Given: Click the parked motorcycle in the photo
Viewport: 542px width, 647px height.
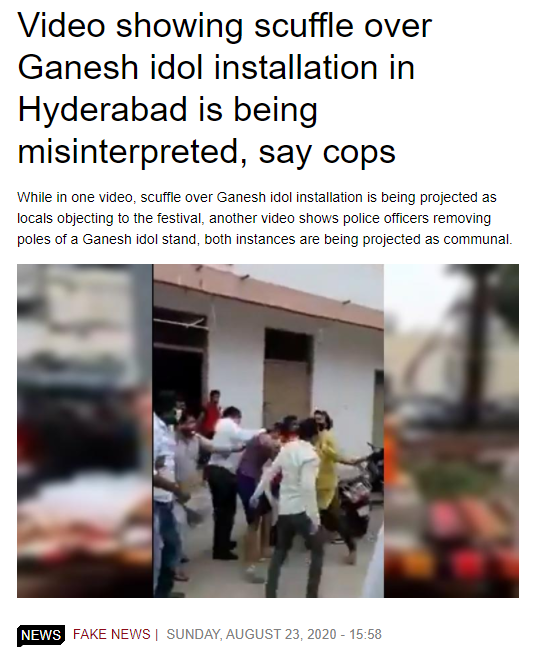Looking at the screenshot, I should click(x=358, y=491).
